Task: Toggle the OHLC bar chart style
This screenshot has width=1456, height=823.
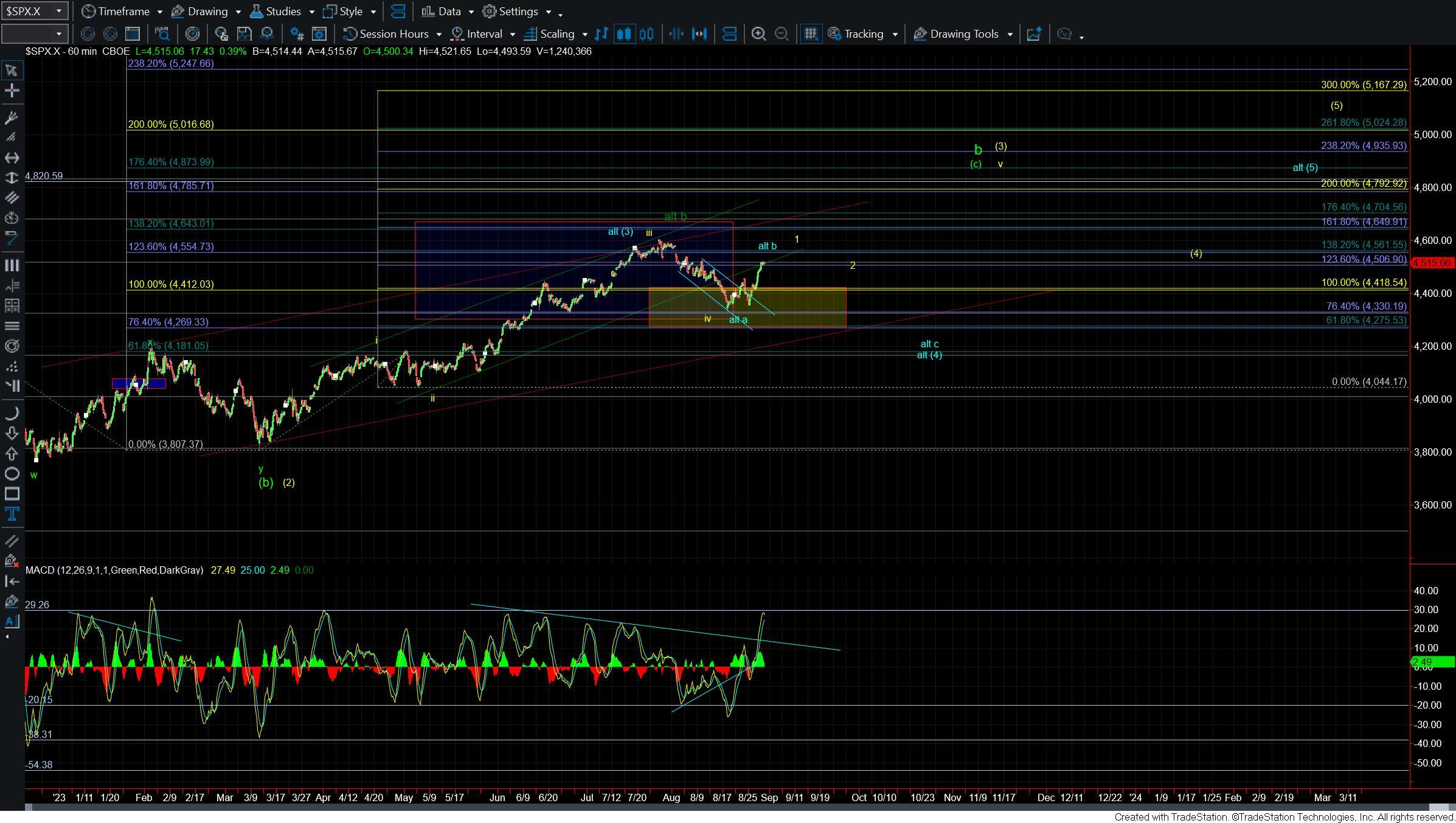Action: [601, 34]
